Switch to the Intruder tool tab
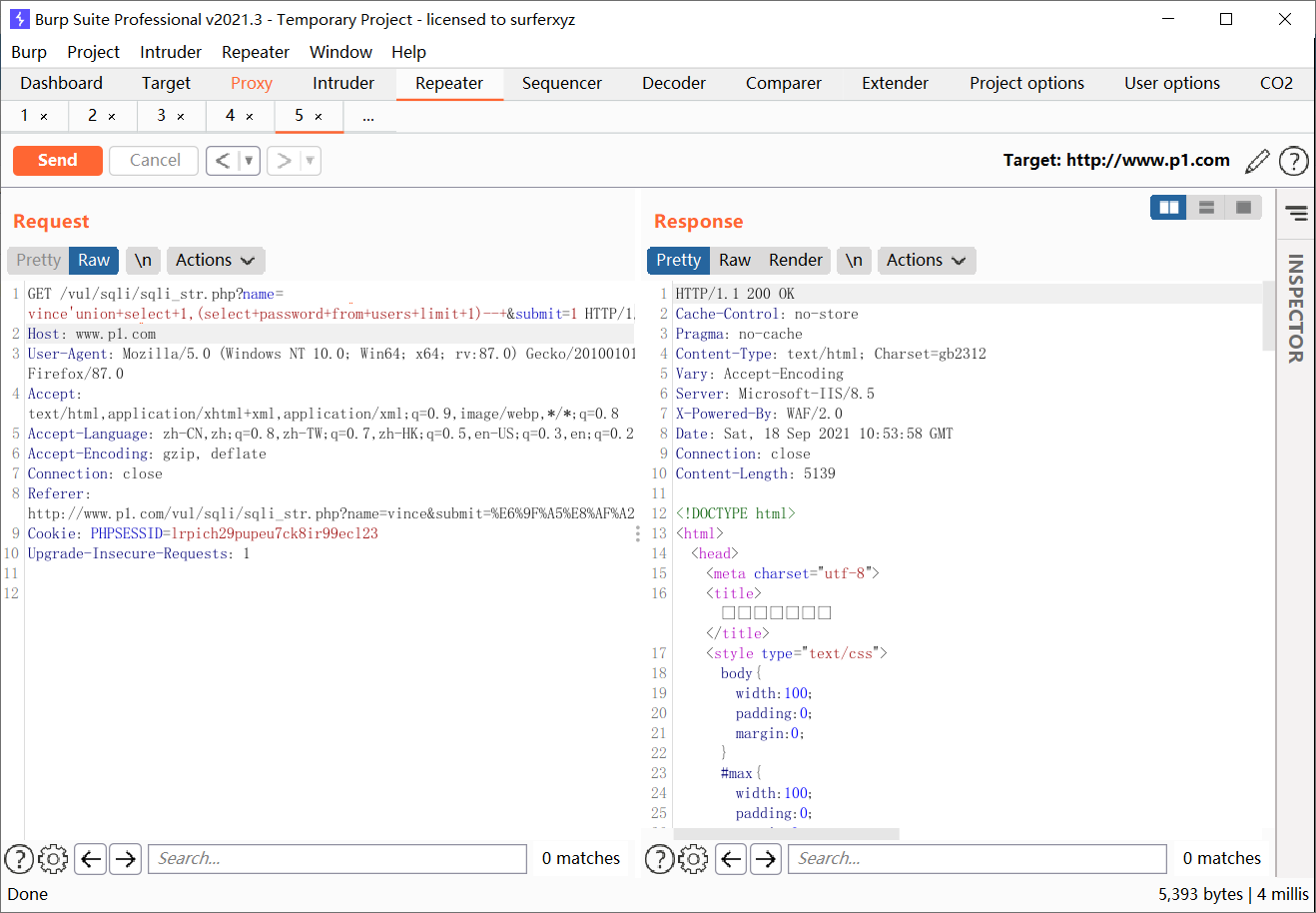This screenshot has height=913, width=1316. (x=343, y=84)
